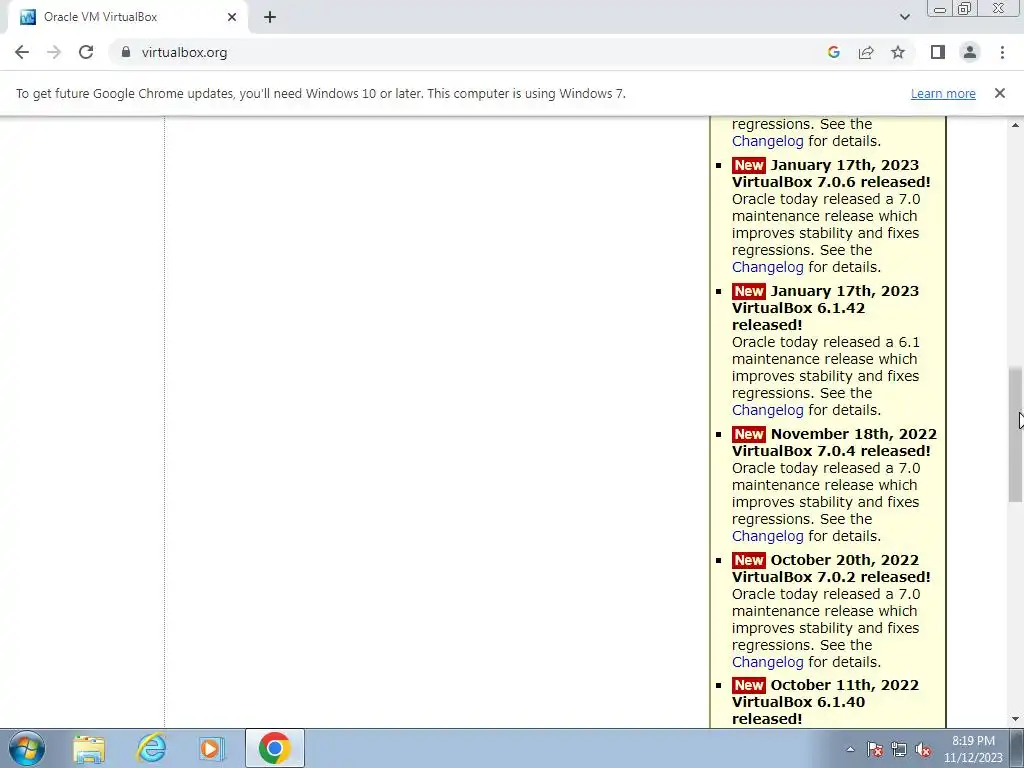This screenshot has height=768, width=1024.
Task: Reload the virtualbox.org page
Action: [x=86, y=52]
